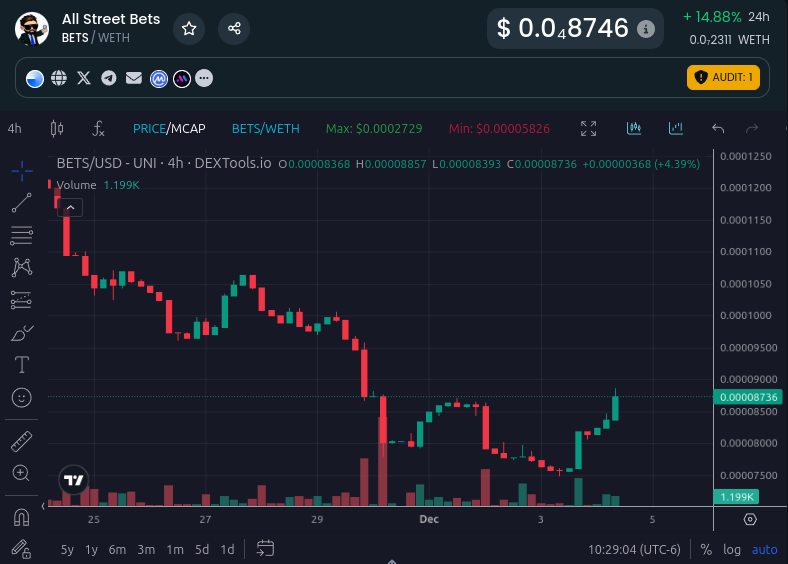Screen dimensions: 788x564
Task: Open the CoinMarketCap link icon
Action: [159, 78]
